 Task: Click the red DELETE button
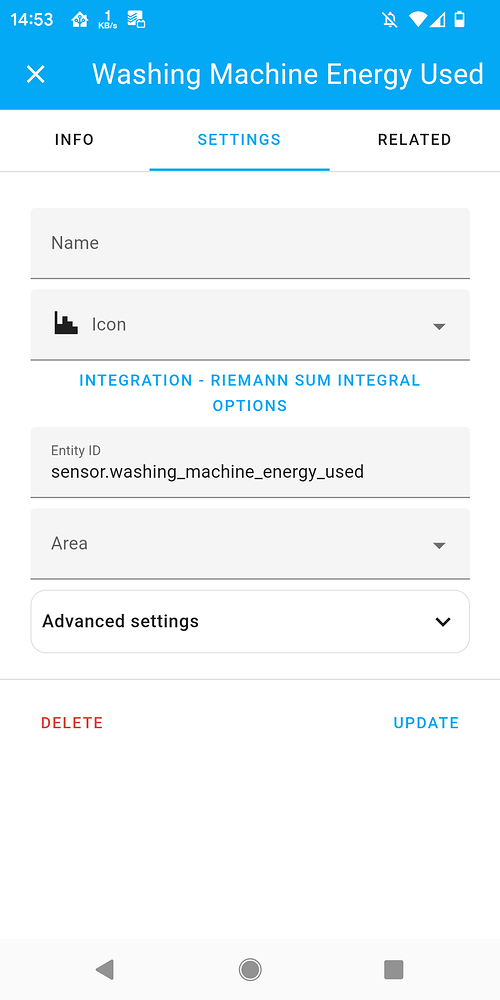(x=72, y=723)
